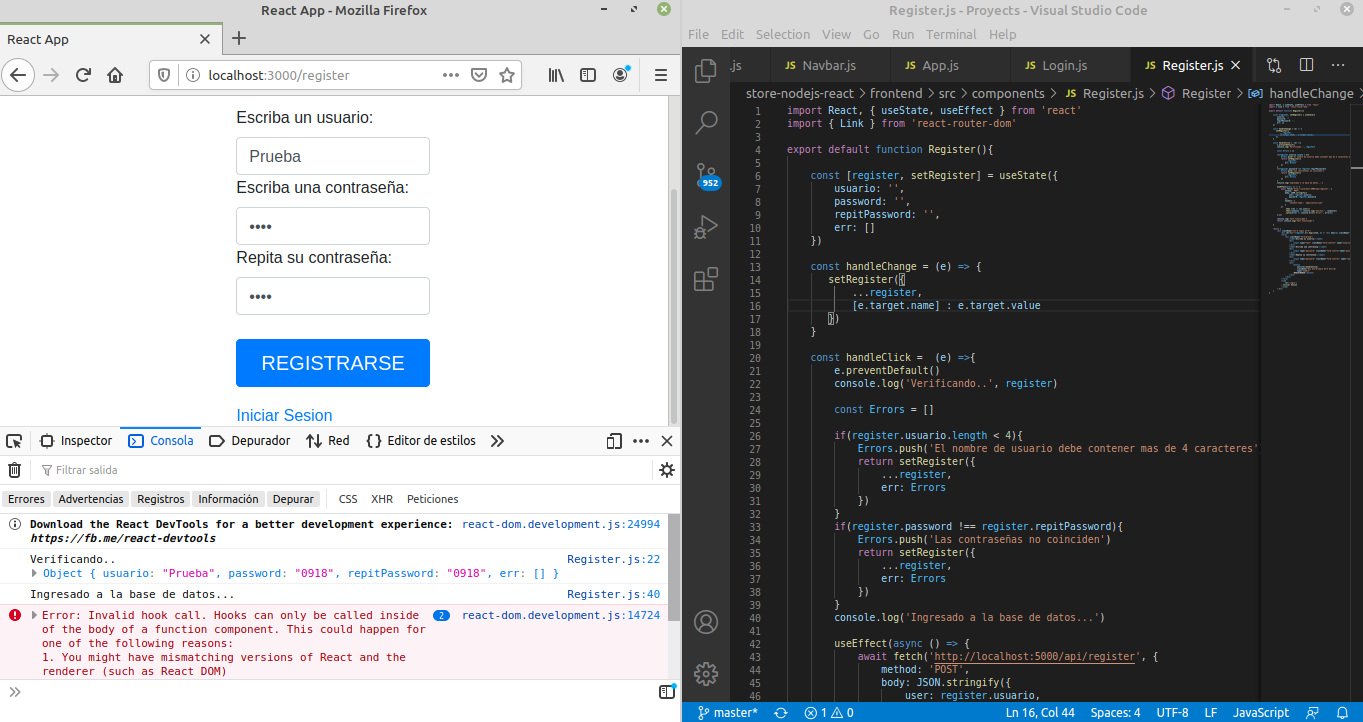Image resolution: width=1363 pixels, height=722 pixels.
Task: Close the React App browser tab
Action: (x=205, y=40)
